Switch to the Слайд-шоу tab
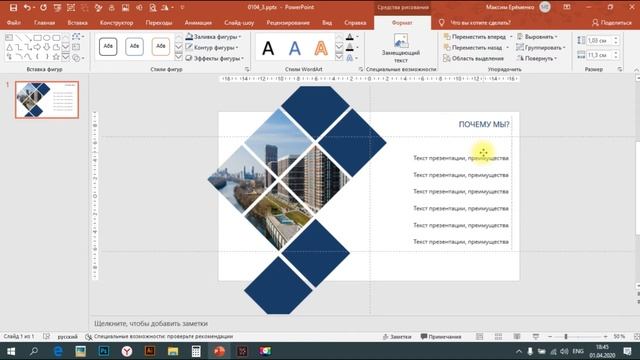Image resolution: width=640 pixels, height=360 pixels. [239, 23]
